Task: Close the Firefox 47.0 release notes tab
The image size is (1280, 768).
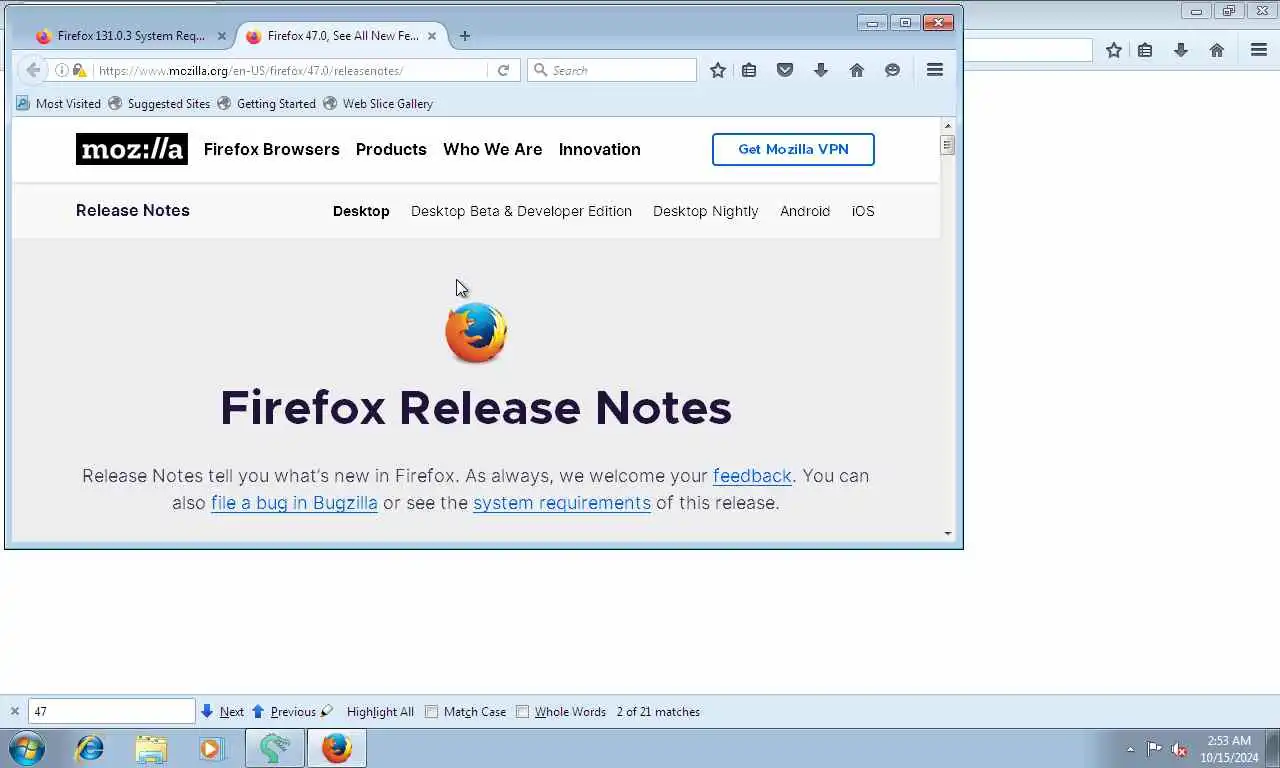Action: tap(432, 36)
